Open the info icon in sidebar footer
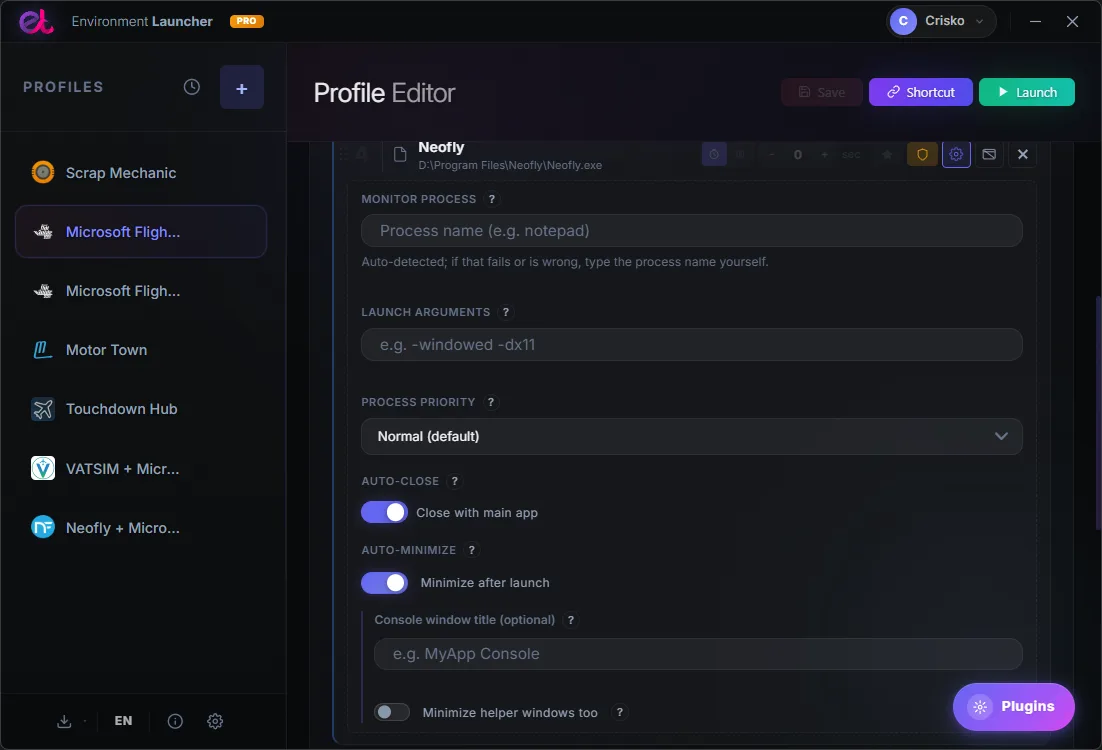This screenshot has width=1102, height=750. (175, 721)
